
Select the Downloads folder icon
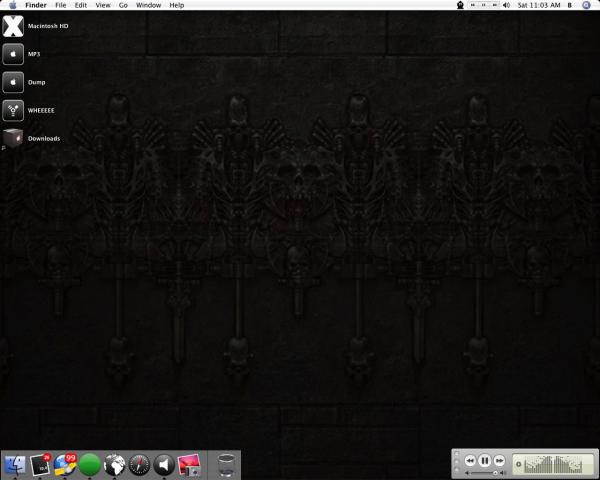pyautogui.click(x=13, y=138)
